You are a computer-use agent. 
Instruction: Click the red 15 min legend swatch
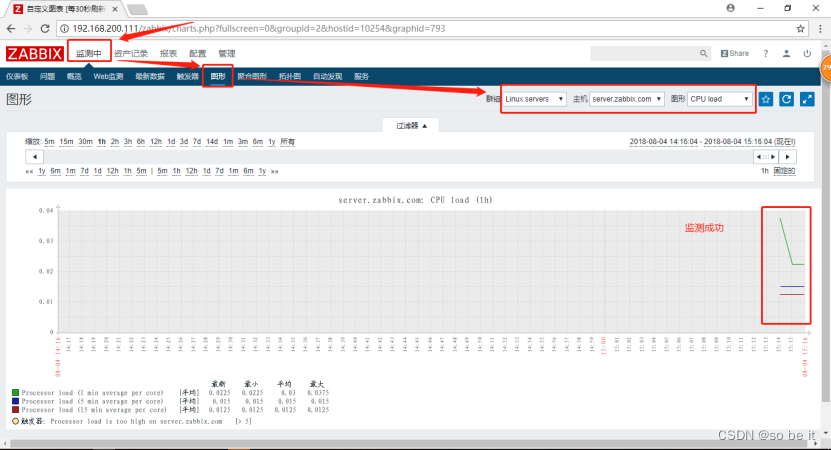coord(15,410)
